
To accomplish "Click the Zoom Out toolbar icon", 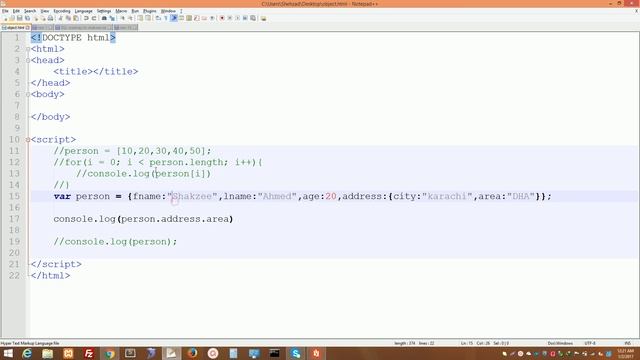I will coord(131,18).
